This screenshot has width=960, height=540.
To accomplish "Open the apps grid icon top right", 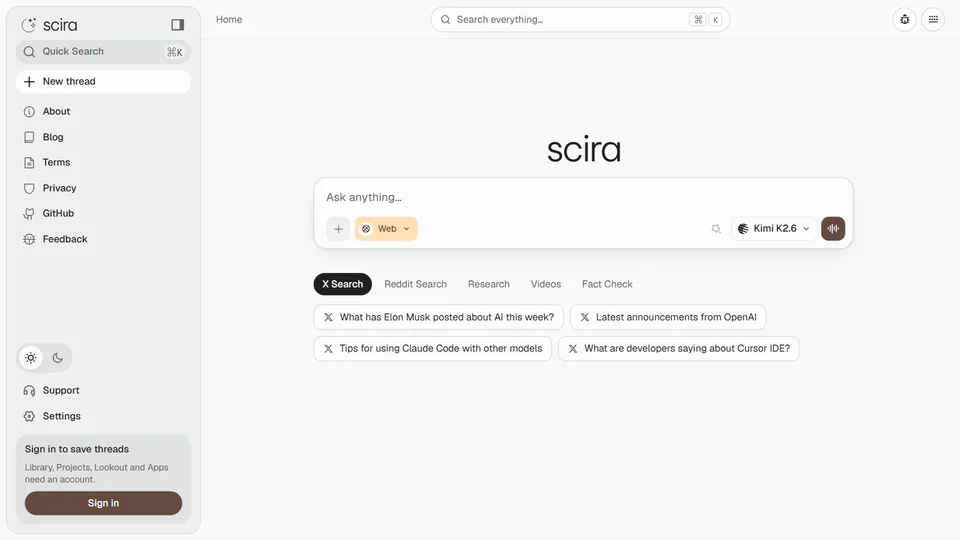I will [933, 20].
